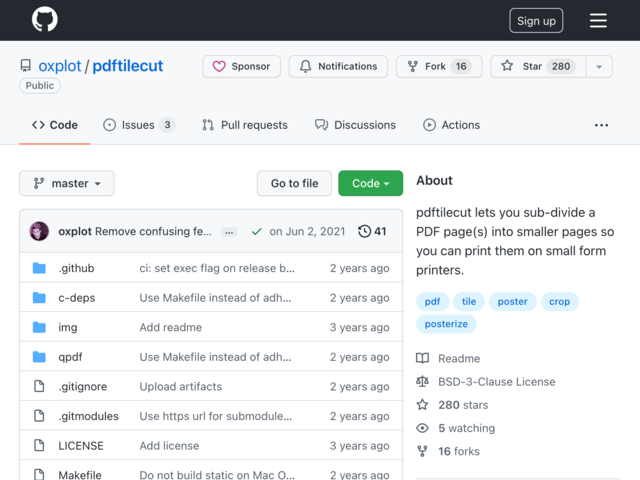
Task: Open the 'Add license' commit message
Action: (169, 446)
